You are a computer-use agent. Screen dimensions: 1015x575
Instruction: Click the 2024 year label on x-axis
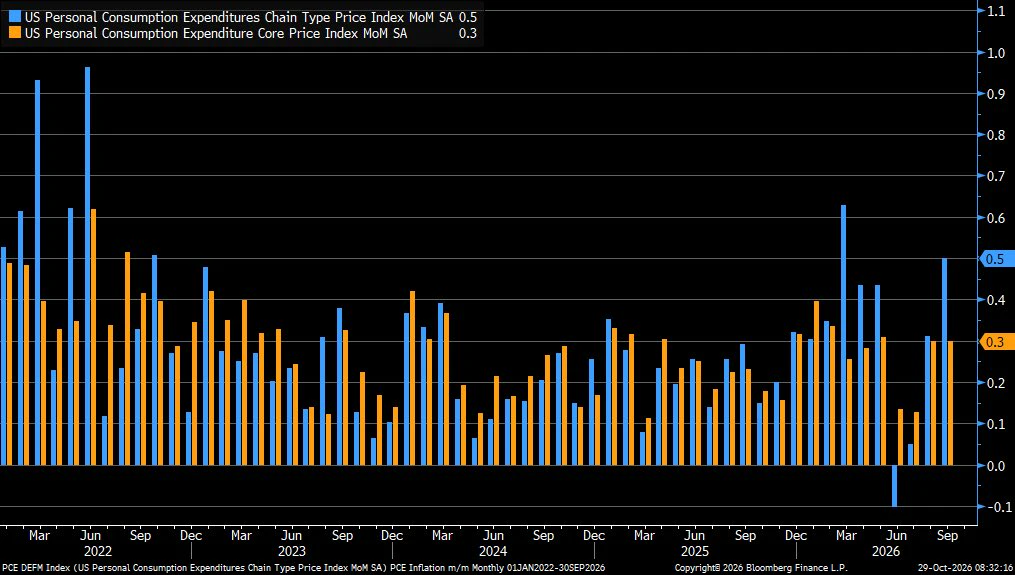tap(493, 552)
